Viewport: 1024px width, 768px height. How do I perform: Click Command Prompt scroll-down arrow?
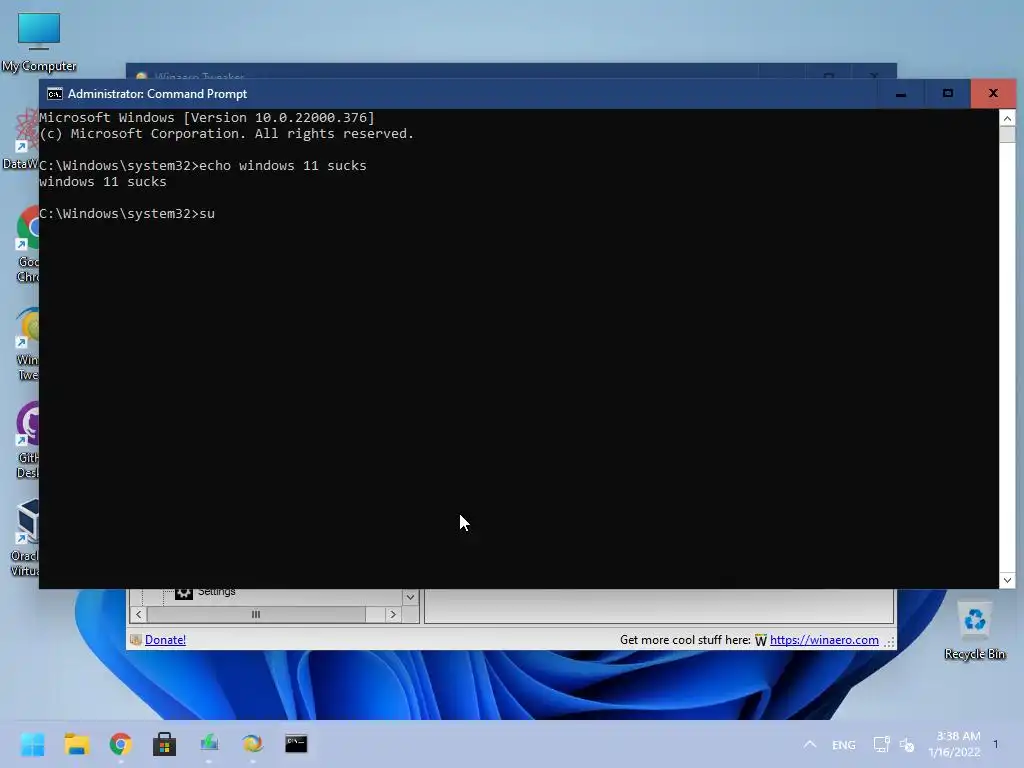click(1007, 580)
